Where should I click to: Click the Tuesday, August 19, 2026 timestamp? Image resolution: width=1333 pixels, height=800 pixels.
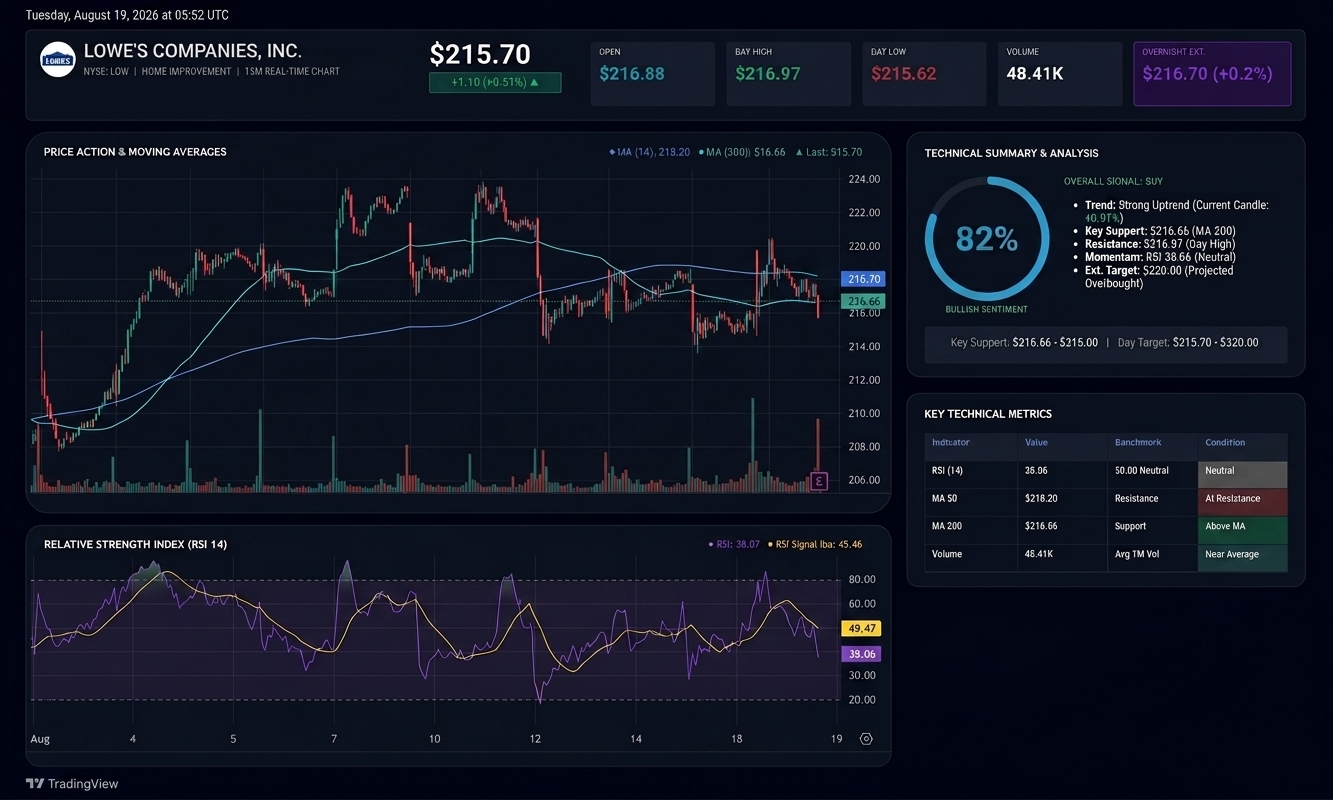pyautogui.click(x=127, y=15)
